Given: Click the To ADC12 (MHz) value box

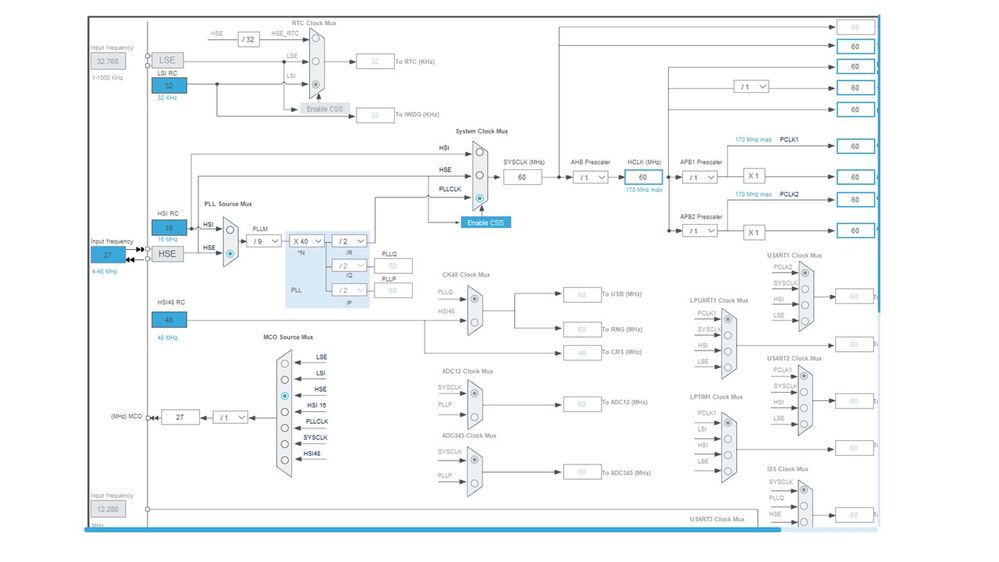Looking at the screenshot, I should click(582, 404).
